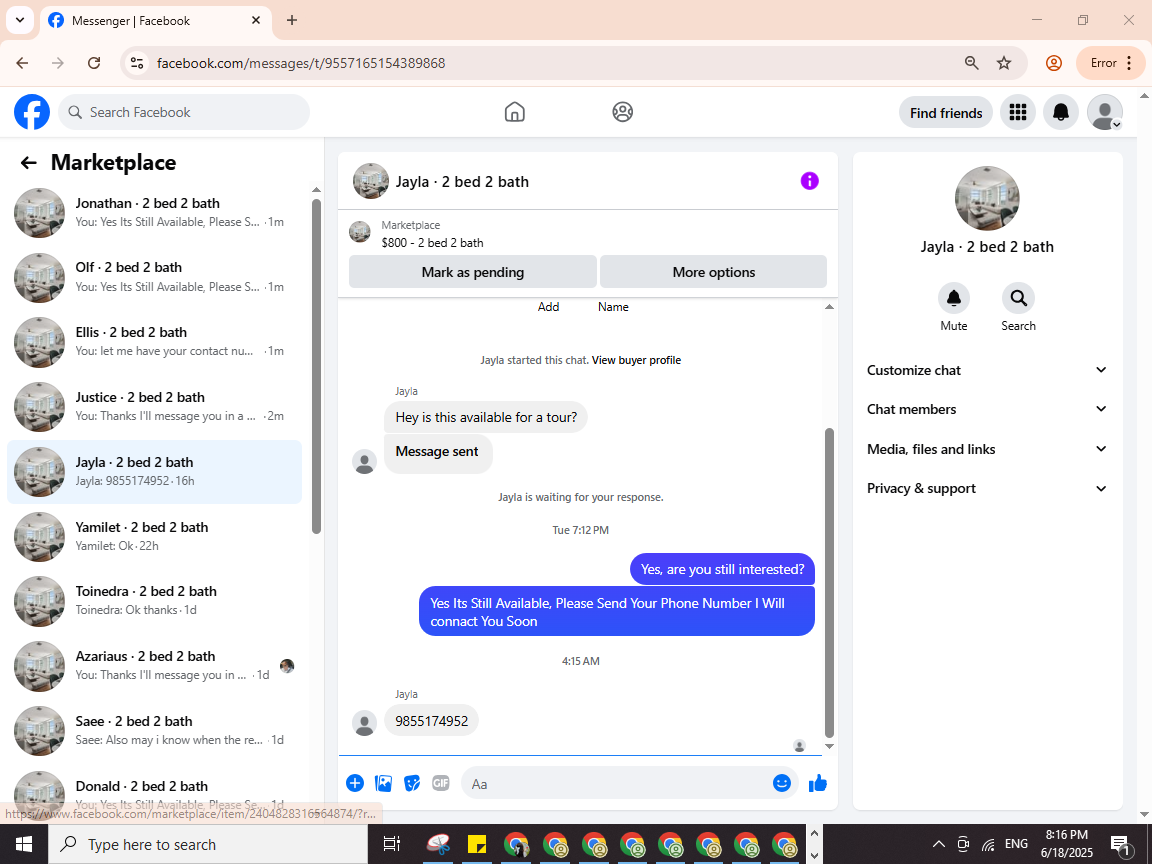The image size is (1152, 864).
Task: Click the 9855174952 message bubble
Action: [431, 721]
